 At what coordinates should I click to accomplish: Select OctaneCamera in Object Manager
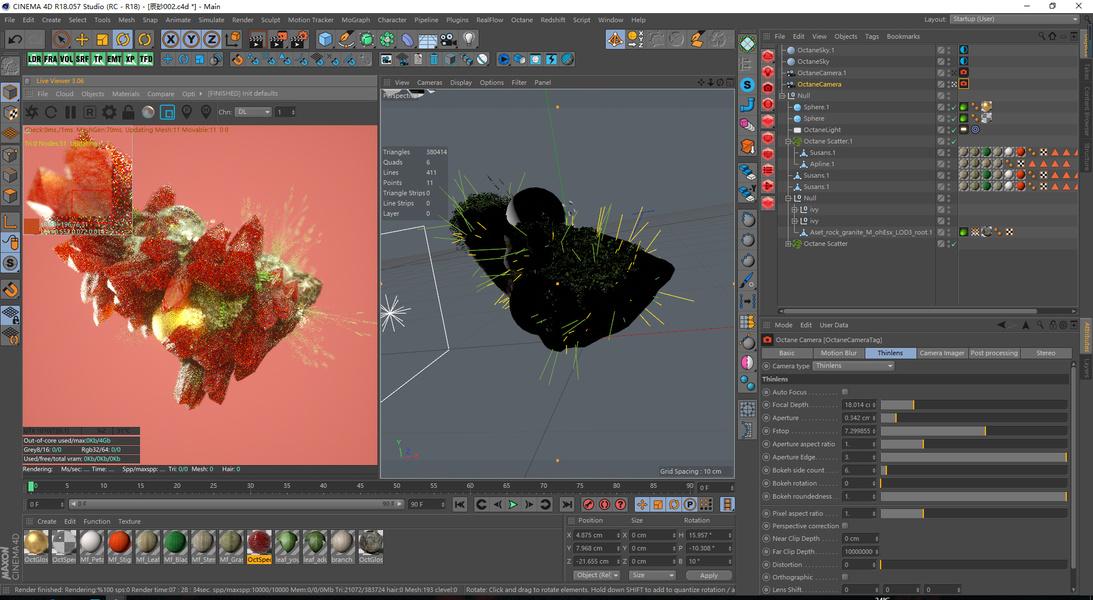[819, 84]
